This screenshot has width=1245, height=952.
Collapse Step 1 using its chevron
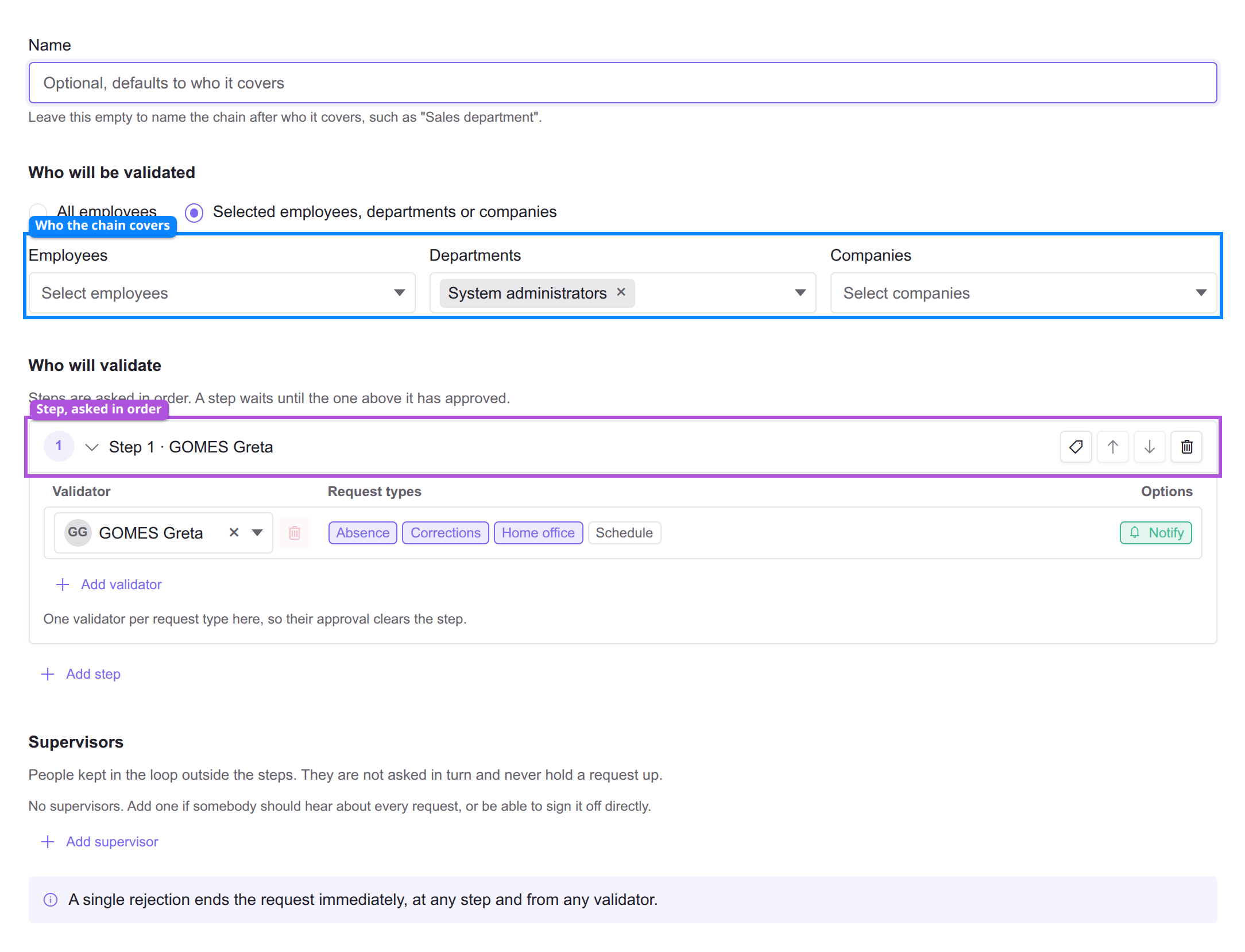(91, 447)
